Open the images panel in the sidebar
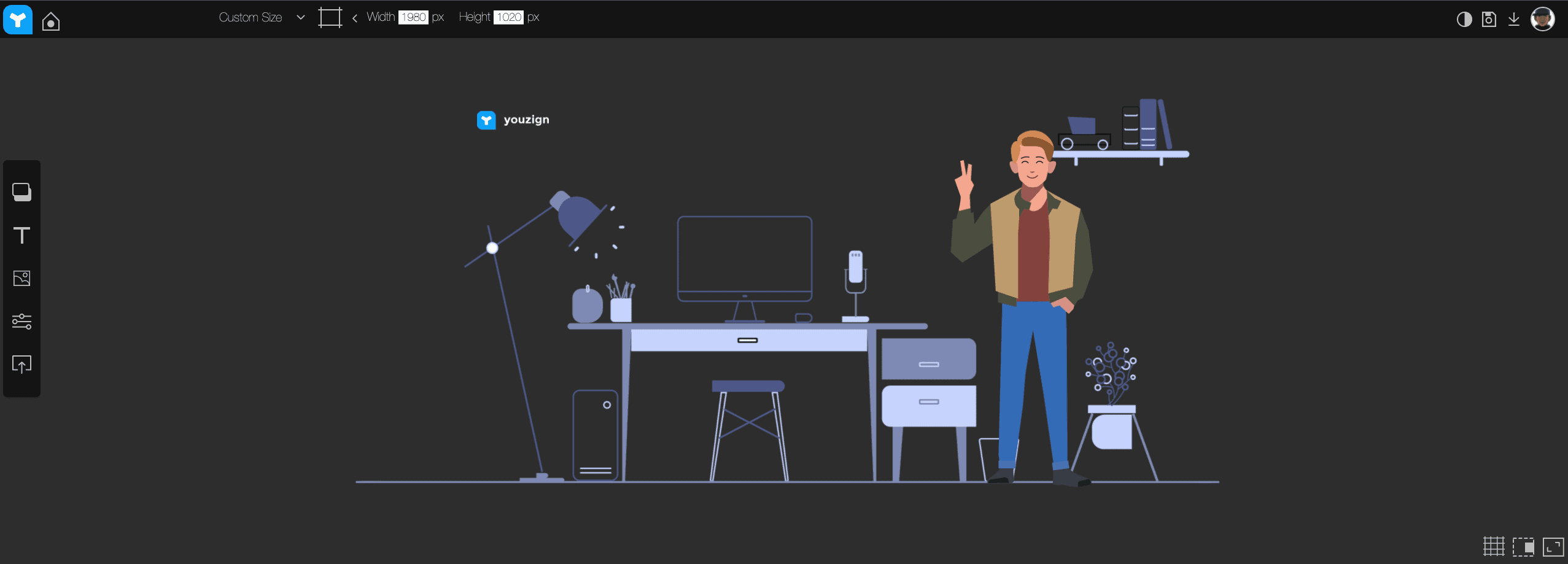Viewport: 1568px width, 564px height. [22, 279]
